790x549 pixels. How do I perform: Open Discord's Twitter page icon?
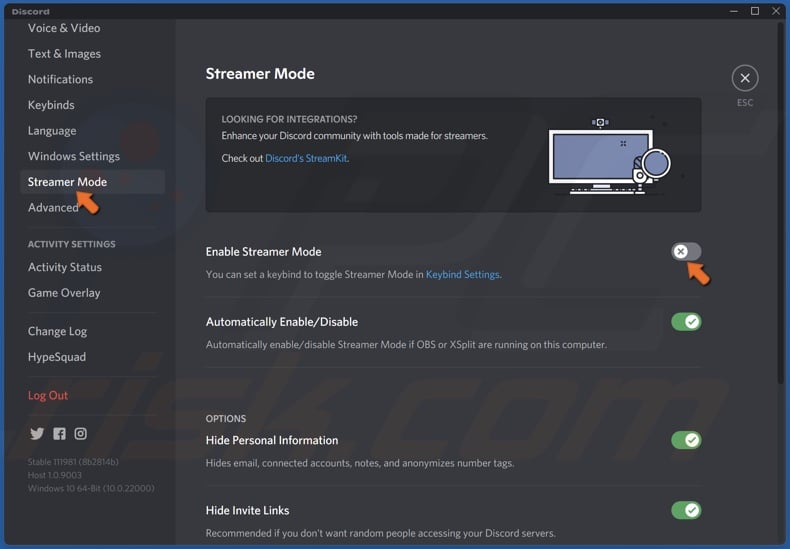click(x=37, y=434)
